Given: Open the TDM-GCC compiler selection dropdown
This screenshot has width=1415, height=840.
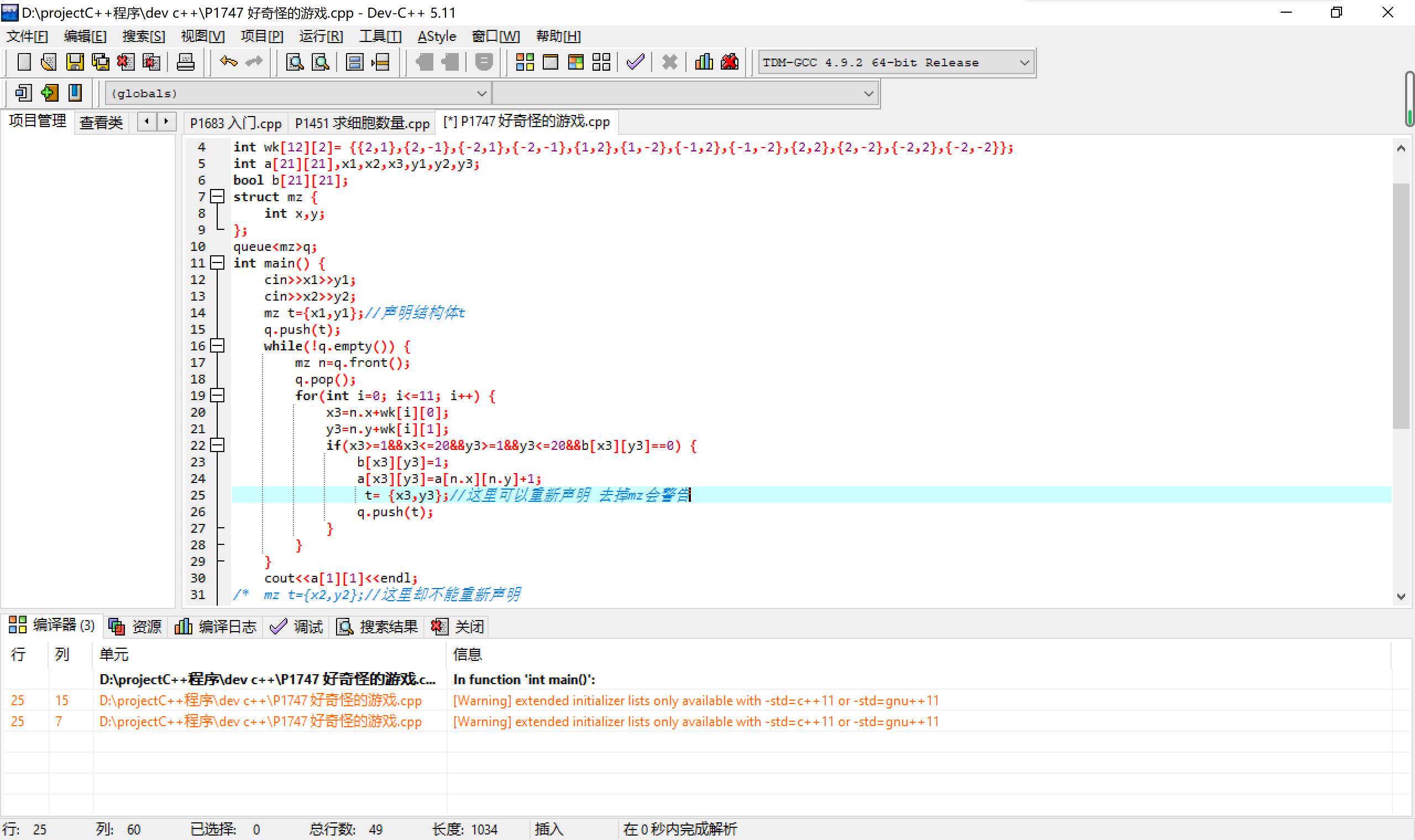Looking at the screenshot, I should 897,62.
